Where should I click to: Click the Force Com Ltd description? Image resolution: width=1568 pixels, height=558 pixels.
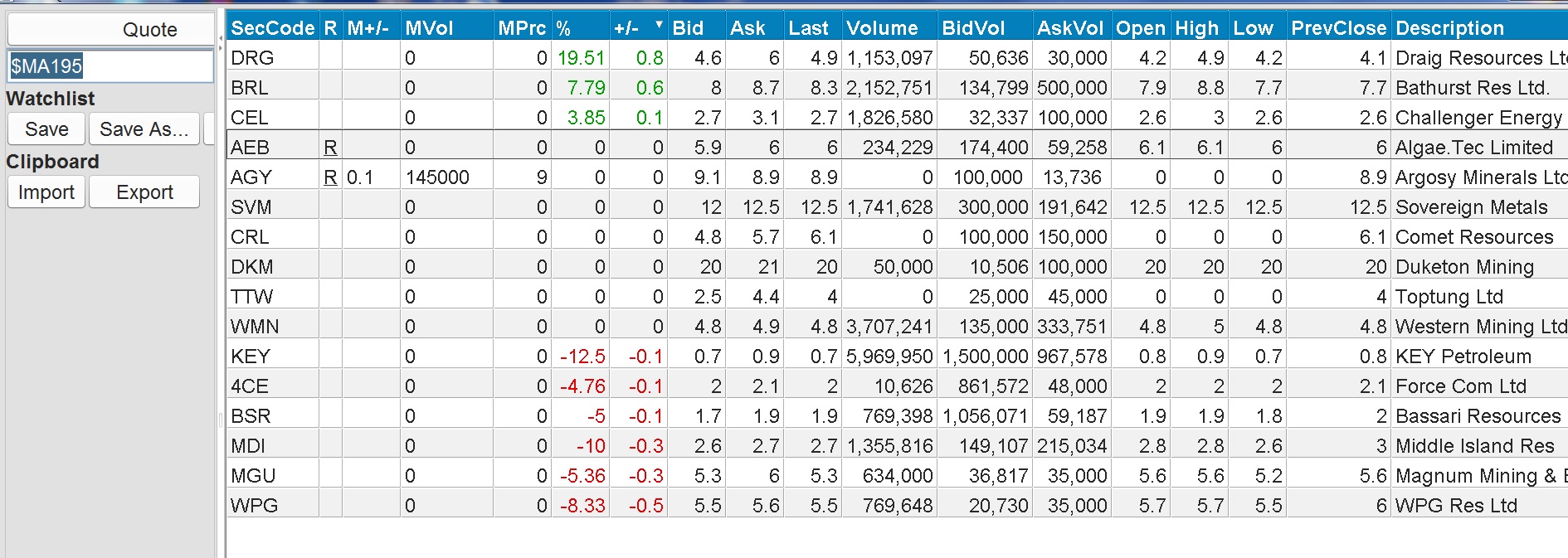pos(1461,386)
